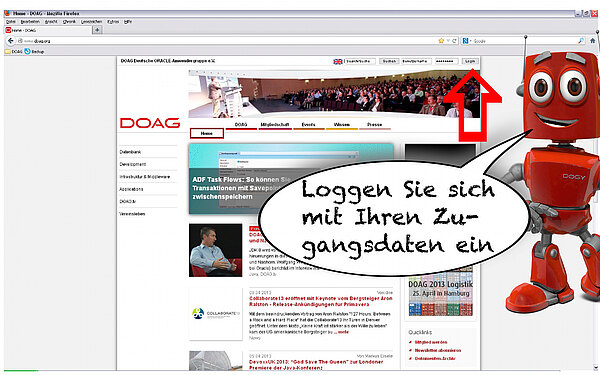The width and height of the screenshot is (600, 375).
Task: Open the Datenbank sidebar link
Action: point(130,152)
